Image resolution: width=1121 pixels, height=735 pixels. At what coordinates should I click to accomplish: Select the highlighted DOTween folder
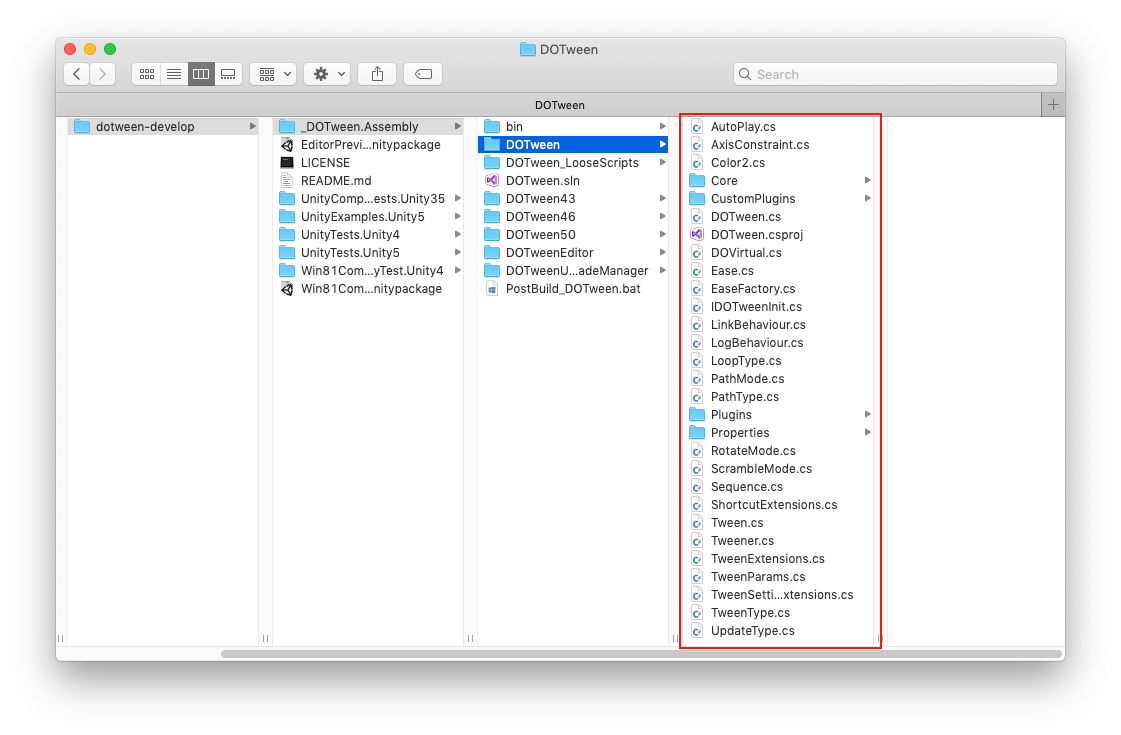(x=573, y=144)
